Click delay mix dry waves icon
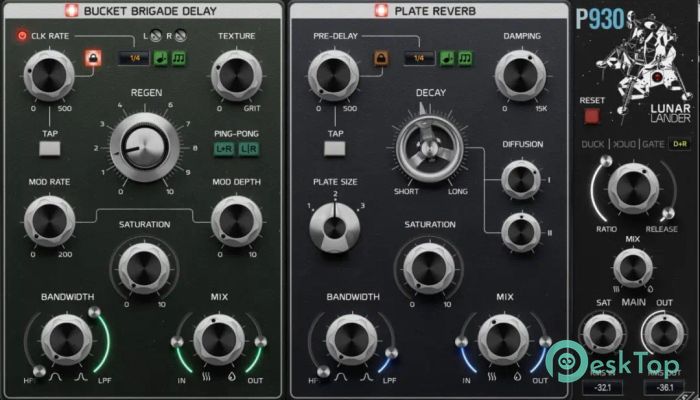This screenshot has width=700, height=400. pos(206,378)
